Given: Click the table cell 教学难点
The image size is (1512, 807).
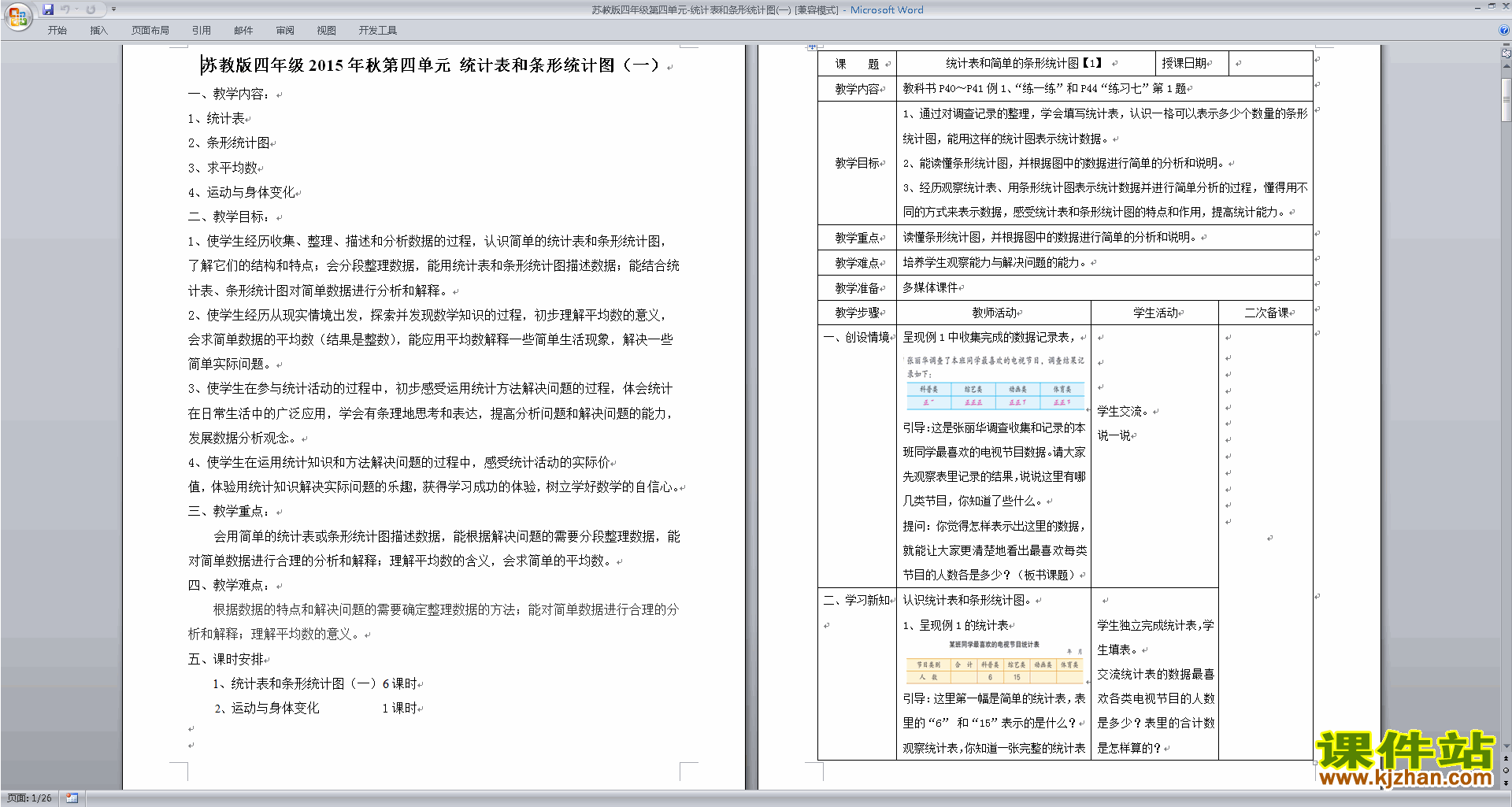Looking at the screenshot, I should pyautogui.click(x=857, y=263).
